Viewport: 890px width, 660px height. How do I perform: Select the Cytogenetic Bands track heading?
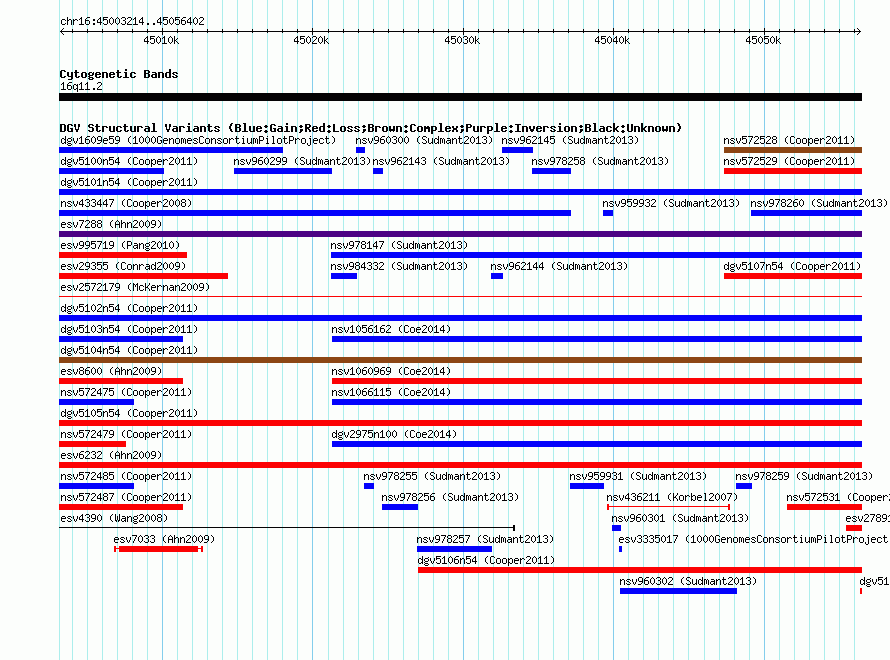click(x=119, y=74)
